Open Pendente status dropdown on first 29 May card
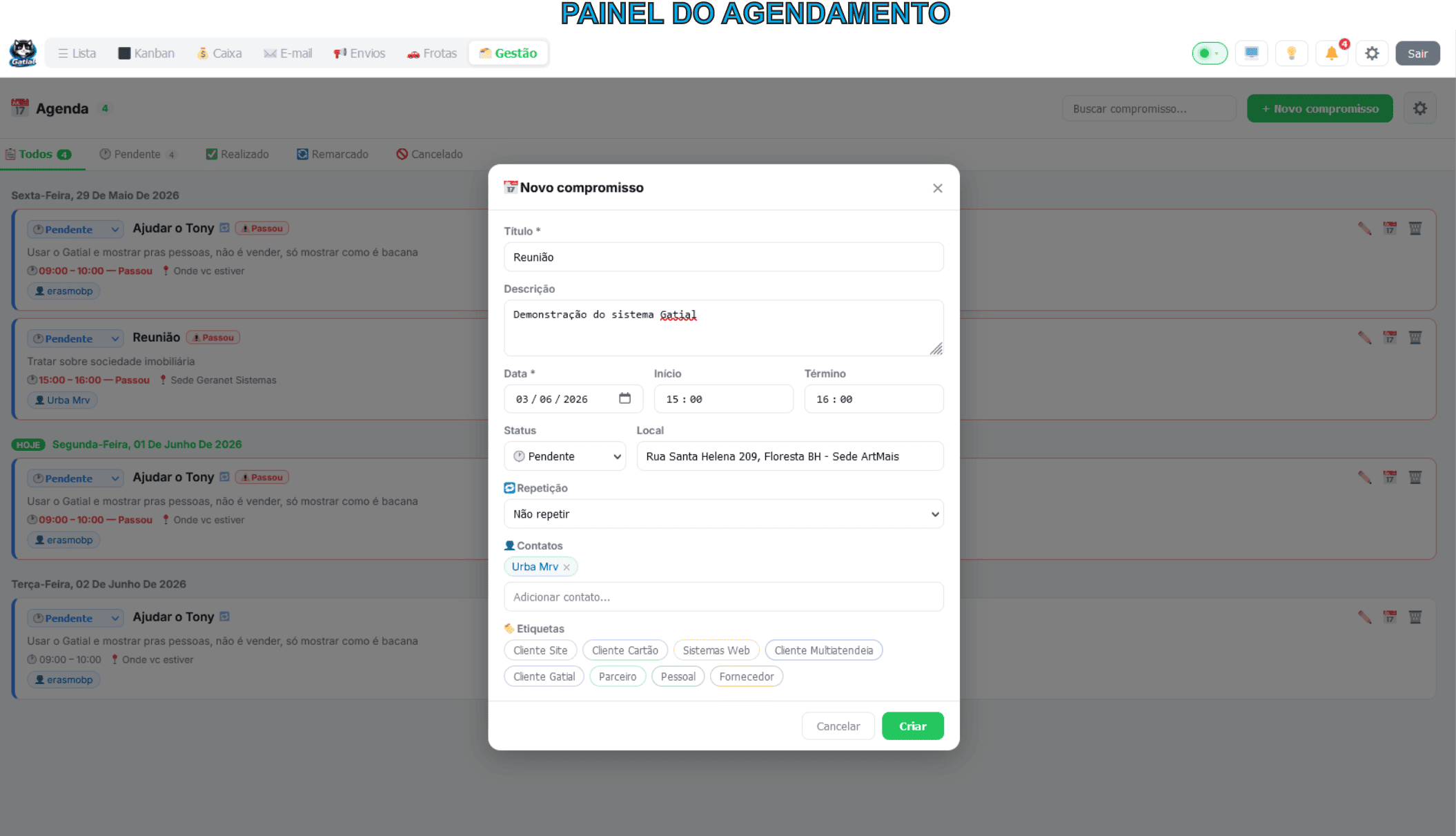 [x=76, y=229]
